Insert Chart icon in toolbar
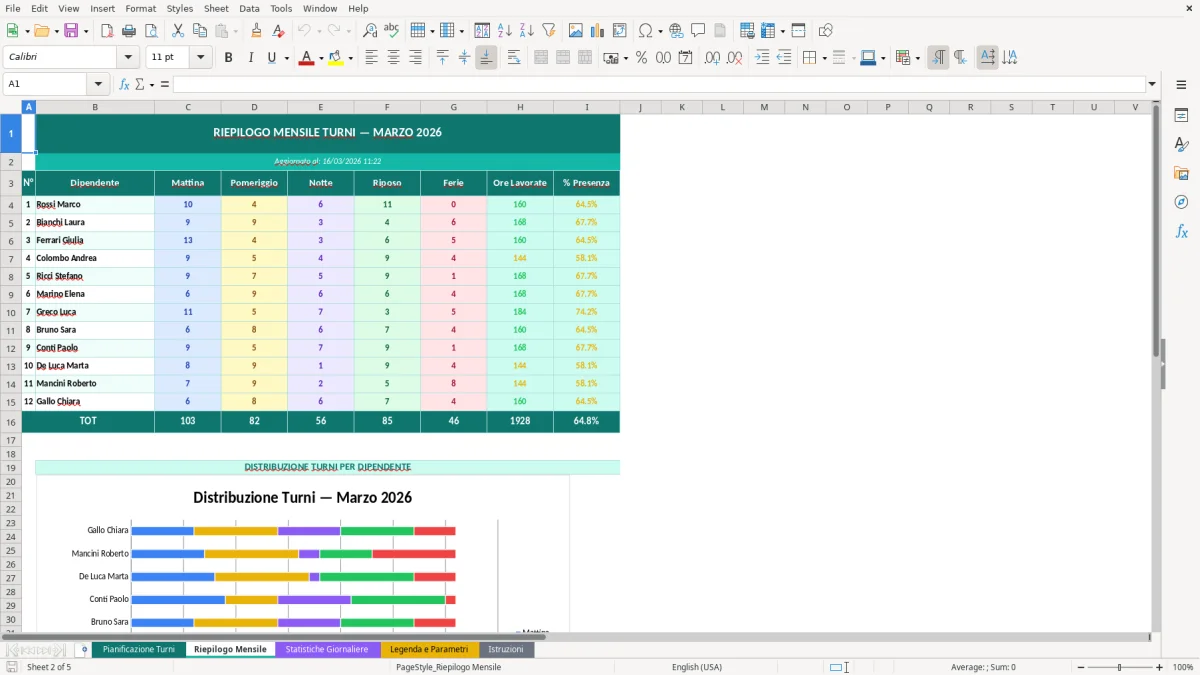Image resolution: width=1200 pixels, height=675 pixels. pos(597,31)
